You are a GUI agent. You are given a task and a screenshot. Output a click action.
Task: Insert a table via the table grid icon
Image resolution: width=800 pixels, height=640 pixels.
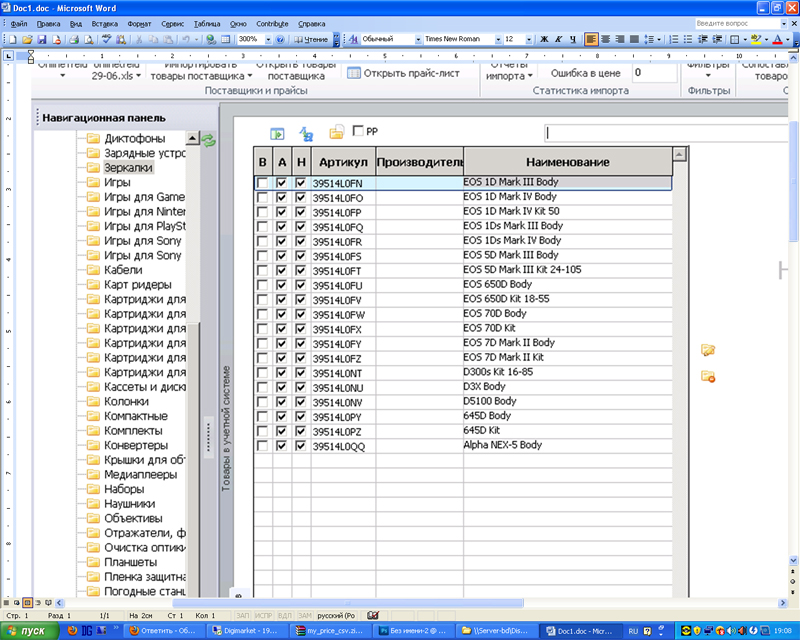tap(226, 39)
